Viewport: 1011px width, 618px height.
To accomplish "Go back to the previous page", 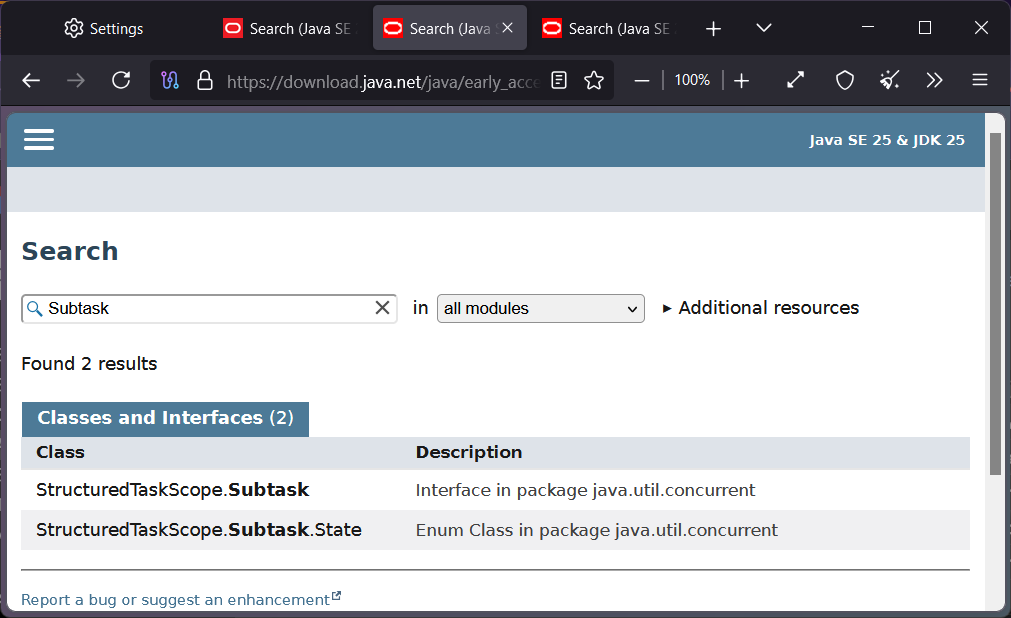I will [x=31, y=81].
